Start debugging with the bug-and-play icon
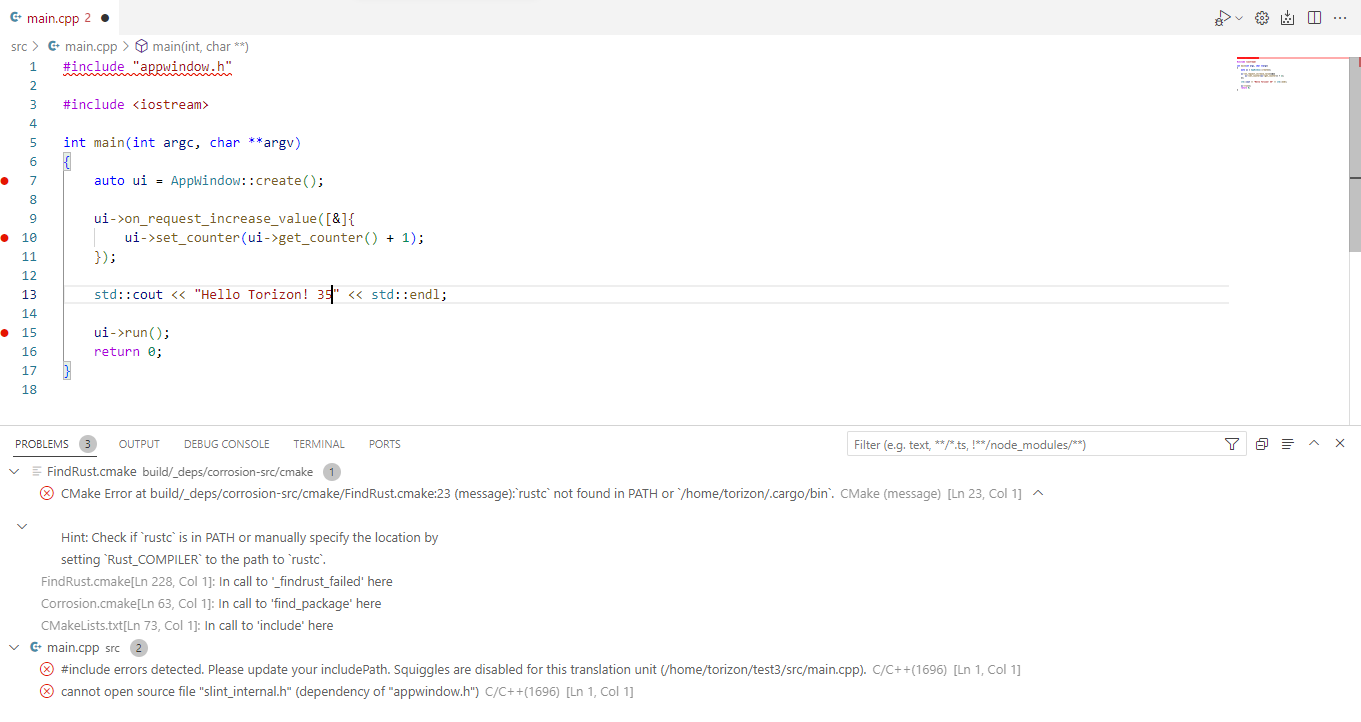Screen dimensions: 1361x722 [x=1222, y=18]
